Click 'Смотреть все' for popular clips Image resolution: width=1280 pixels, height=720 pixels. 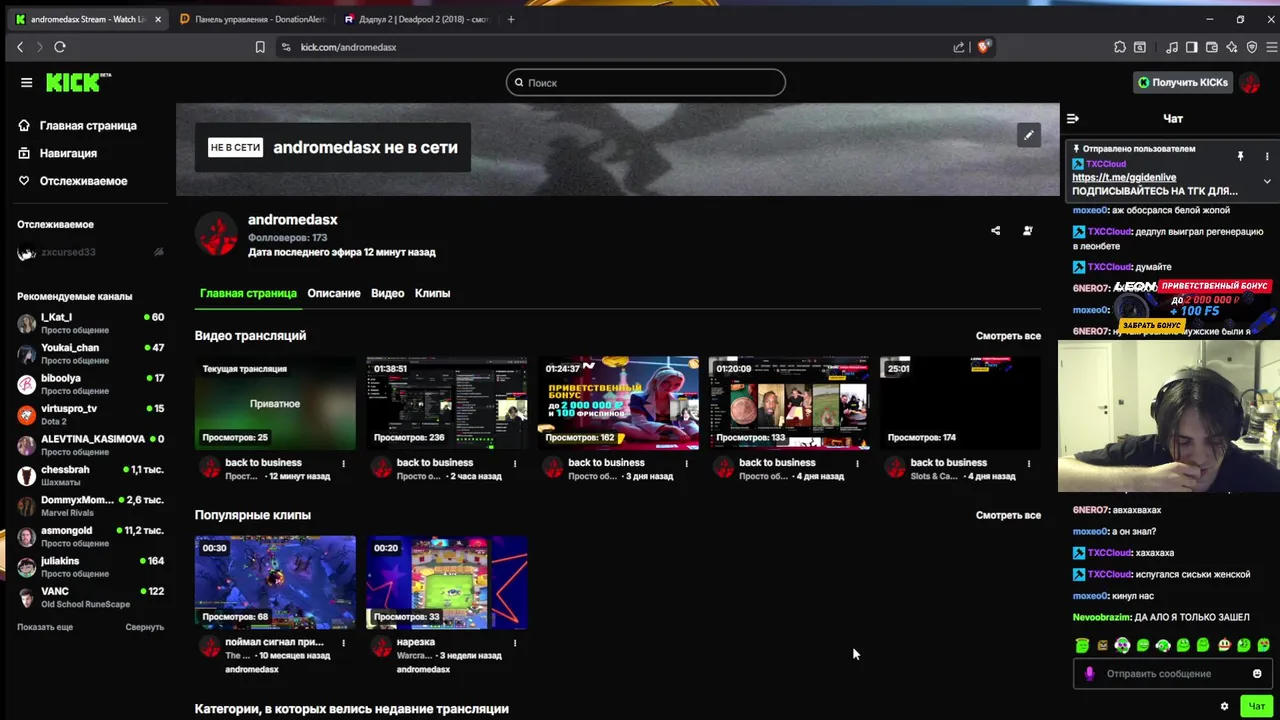coord(1008,515)
